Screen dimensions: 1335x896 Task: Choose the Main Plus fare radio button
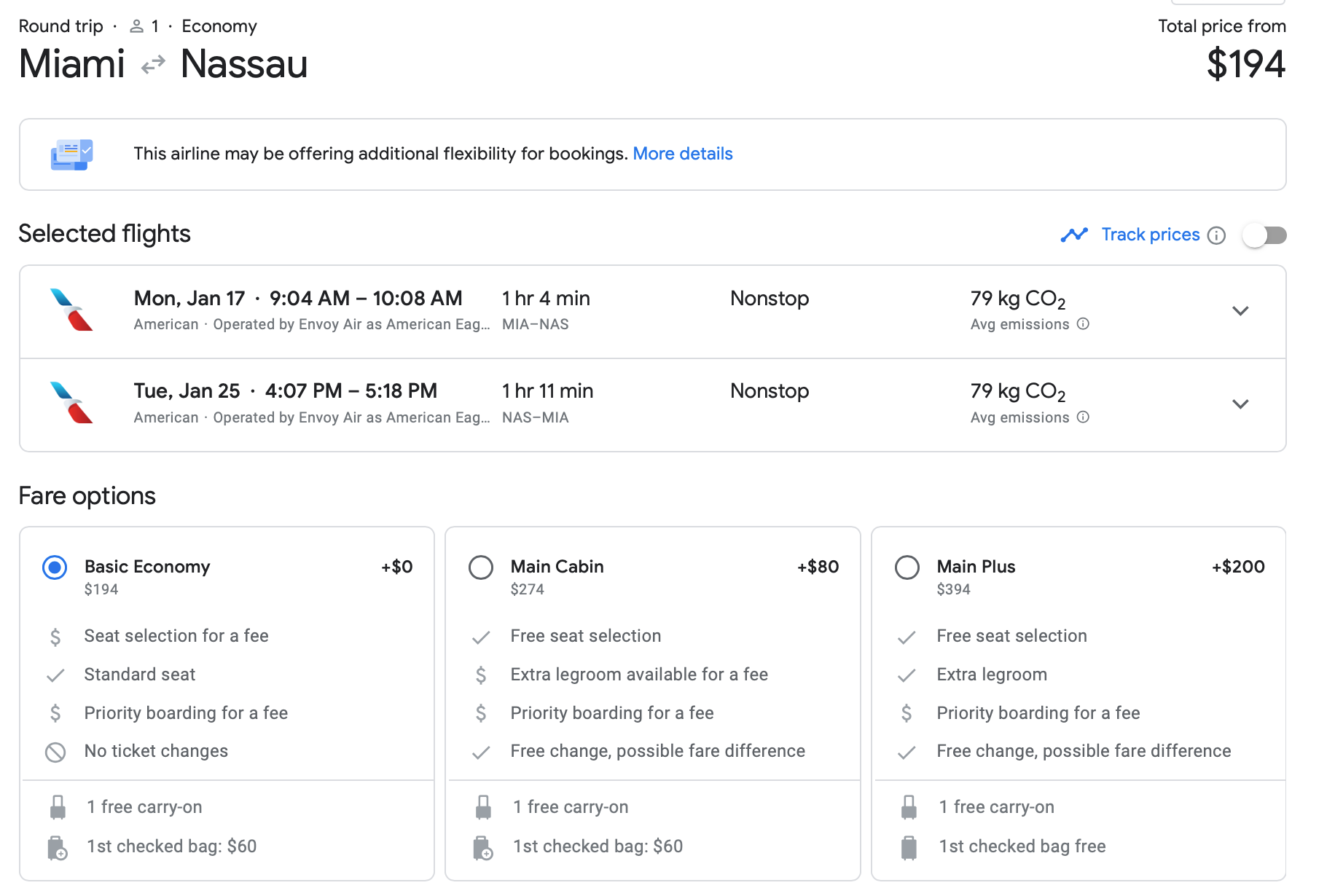pos(907,567)
